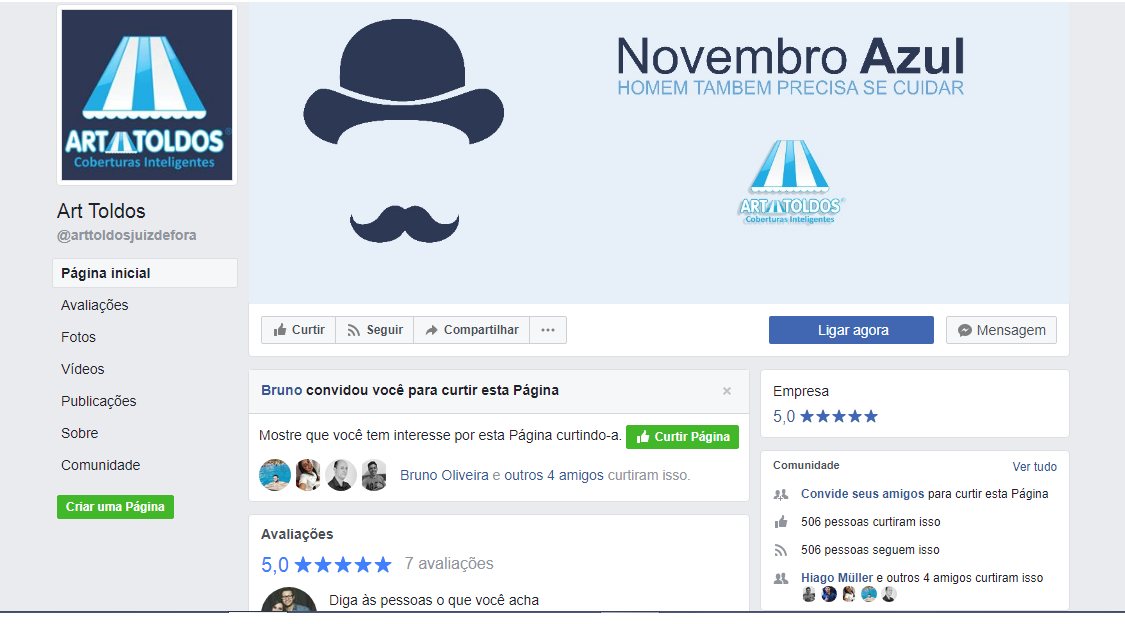This screenshot has width=1125, height=624.
Task: Select Vídeos in the left menu
Action: point(82,369)
